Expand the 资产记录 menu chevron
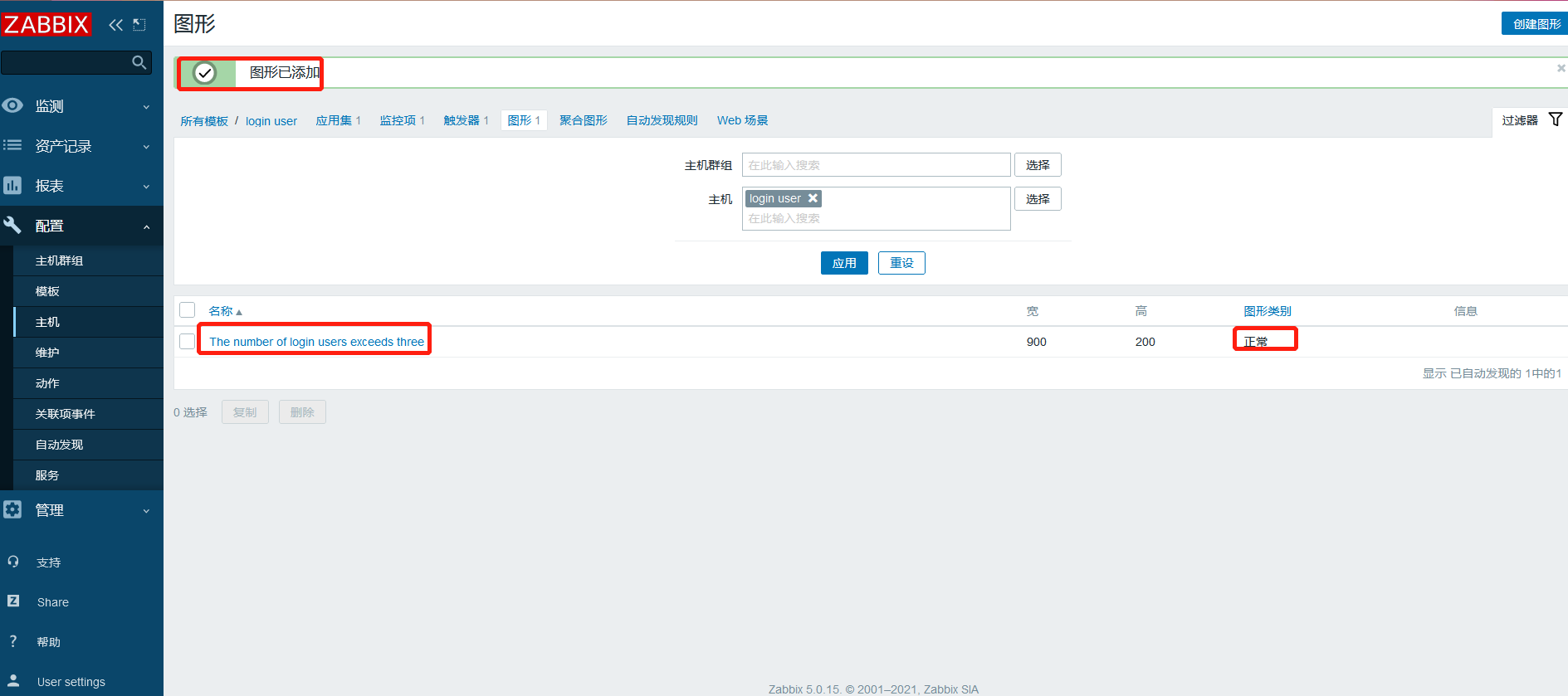The width and height of the screenshot is (1568, 696). [x=146, y=147]
